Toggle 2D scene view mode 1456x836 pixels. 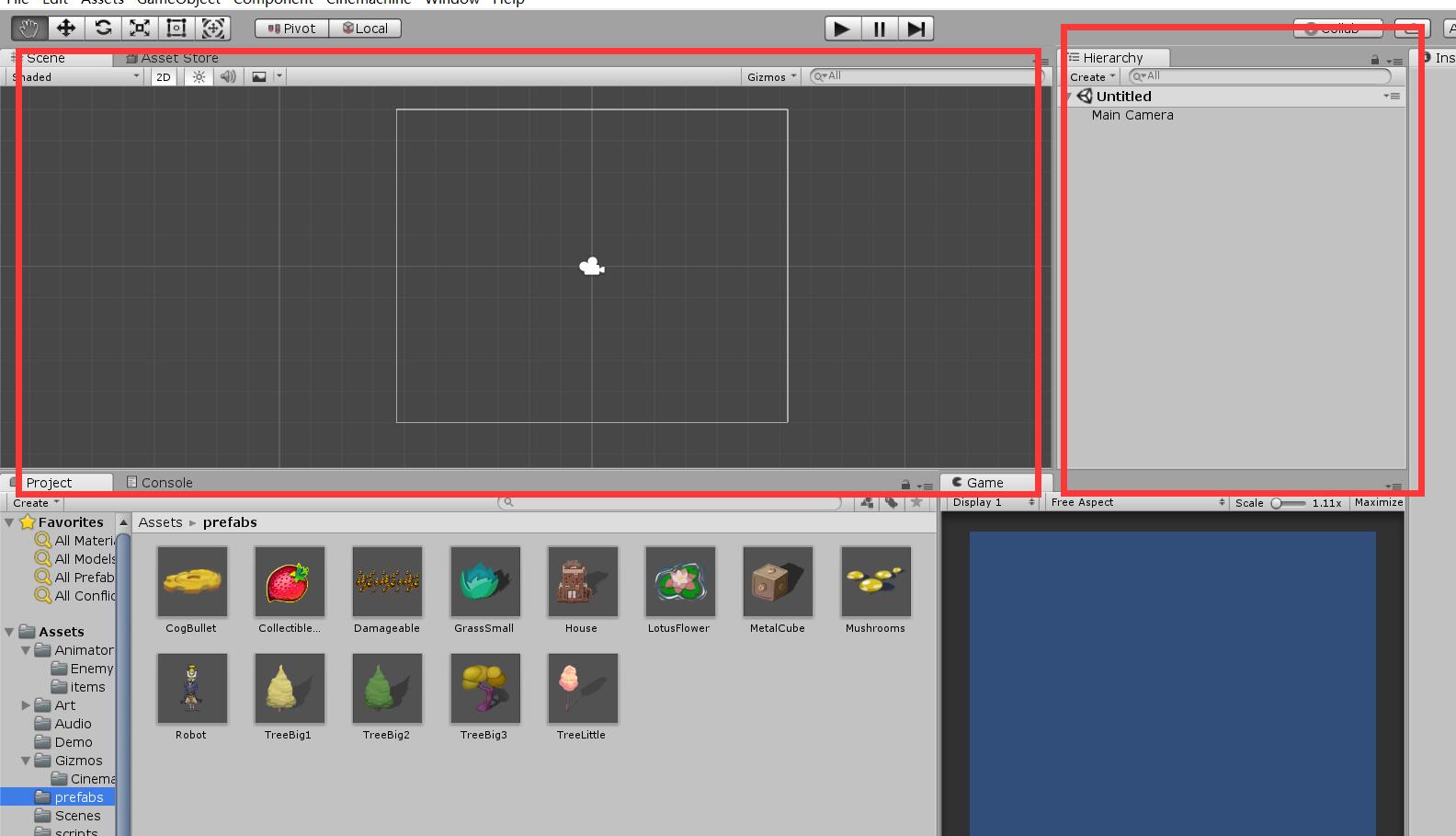[164, 77]
